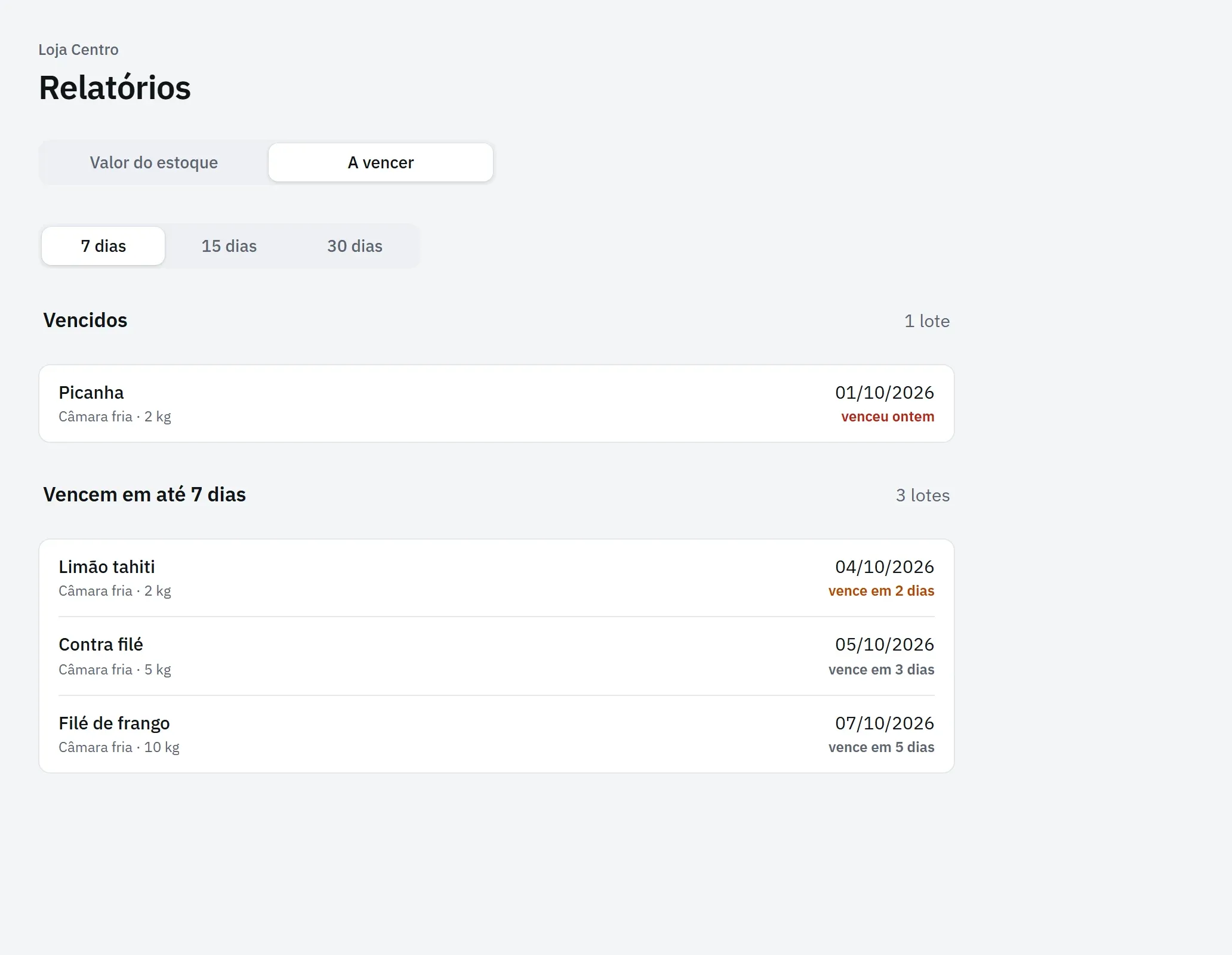1232x955 pixels.
Task: Click the 05/10/2026 expiry date
Action: (885, 645)
